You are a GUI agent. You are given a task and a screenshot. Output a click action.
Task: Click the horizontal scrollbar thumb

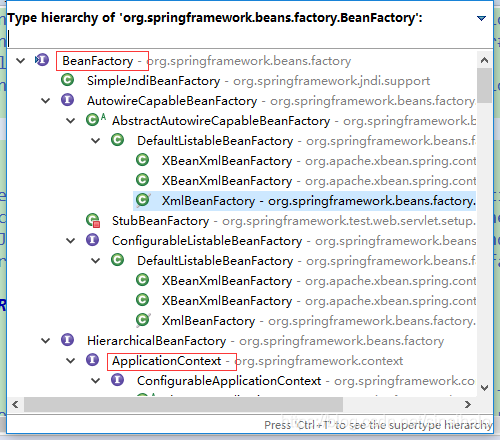(183, 405)
